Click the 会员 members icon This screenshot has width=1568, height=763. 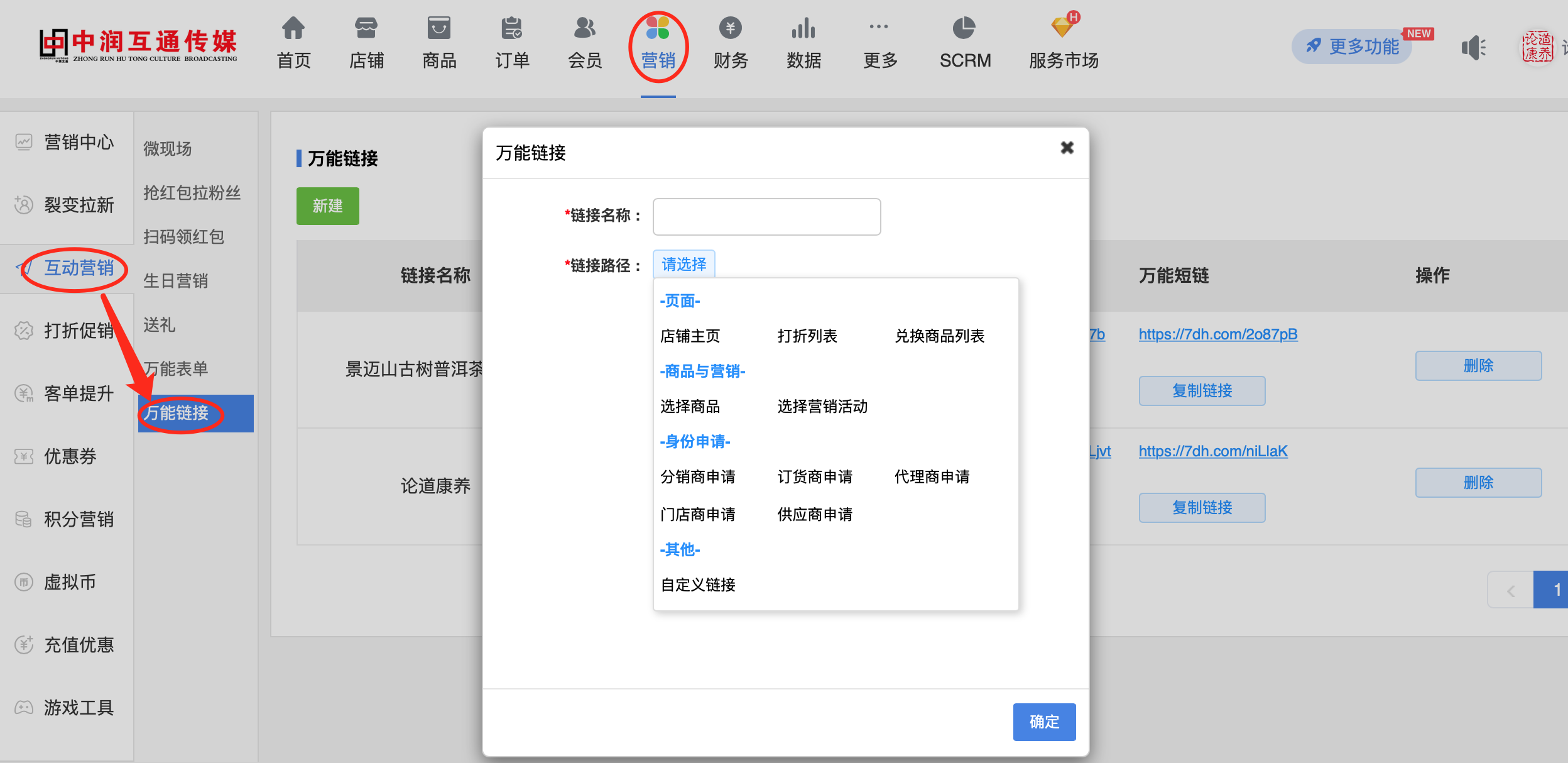pos(585,29)
